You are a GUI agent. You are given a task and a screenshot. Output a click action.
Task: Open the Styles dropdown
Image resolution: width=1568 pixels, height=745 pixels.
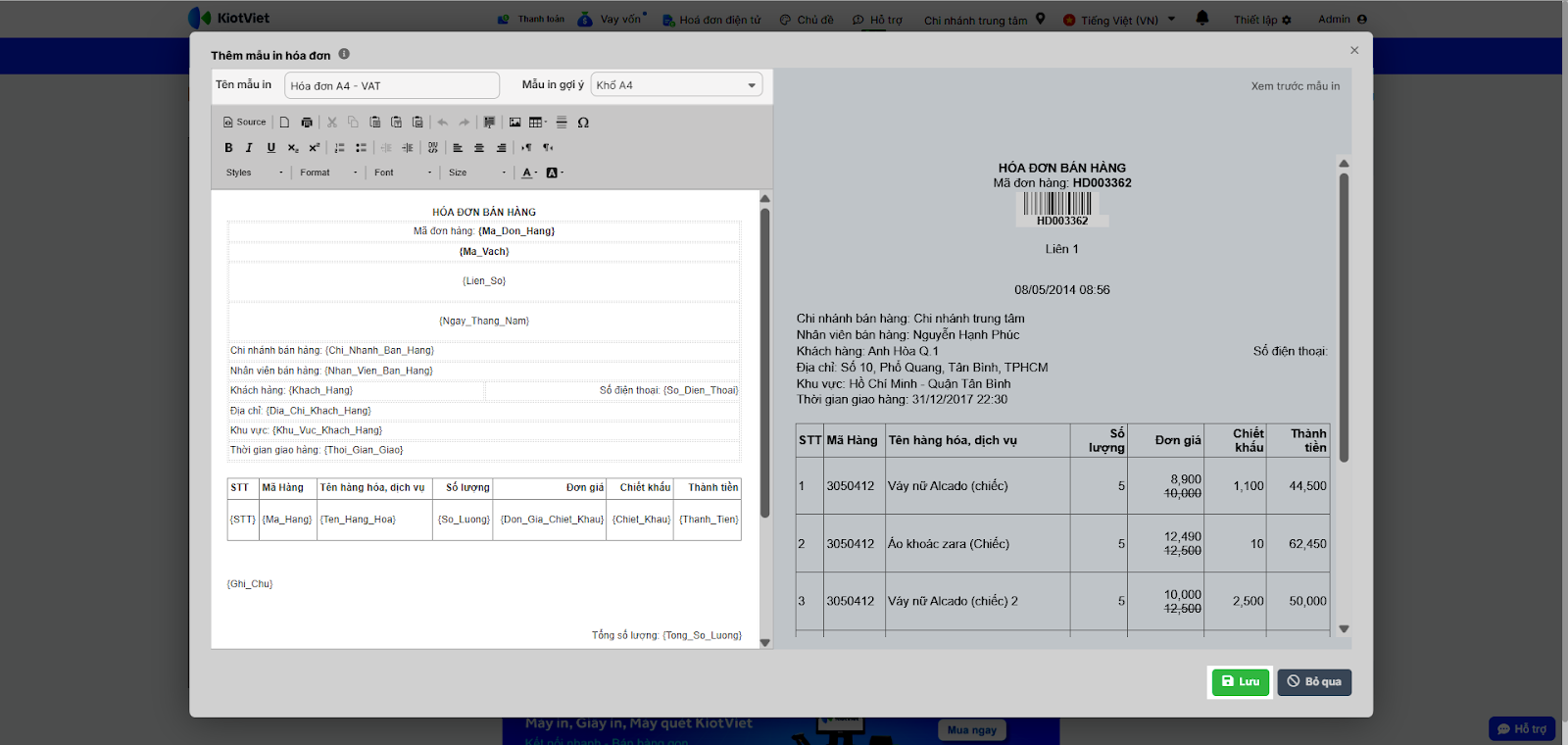[x=254, y=173]
